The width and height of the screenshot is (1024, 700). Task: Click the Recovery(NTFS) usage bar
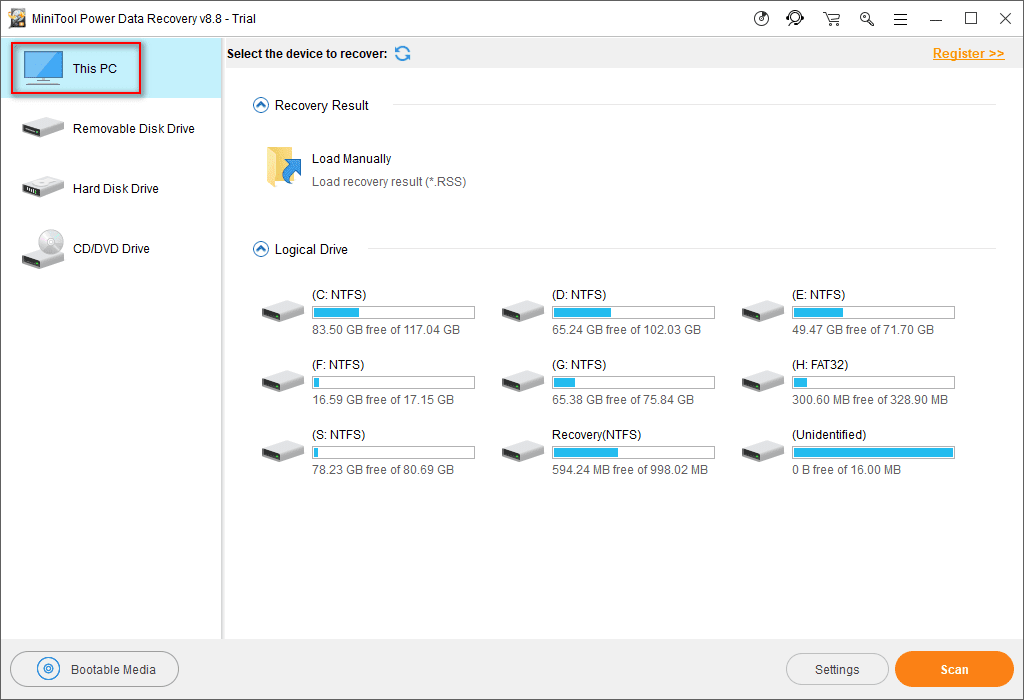pos(633,453)
